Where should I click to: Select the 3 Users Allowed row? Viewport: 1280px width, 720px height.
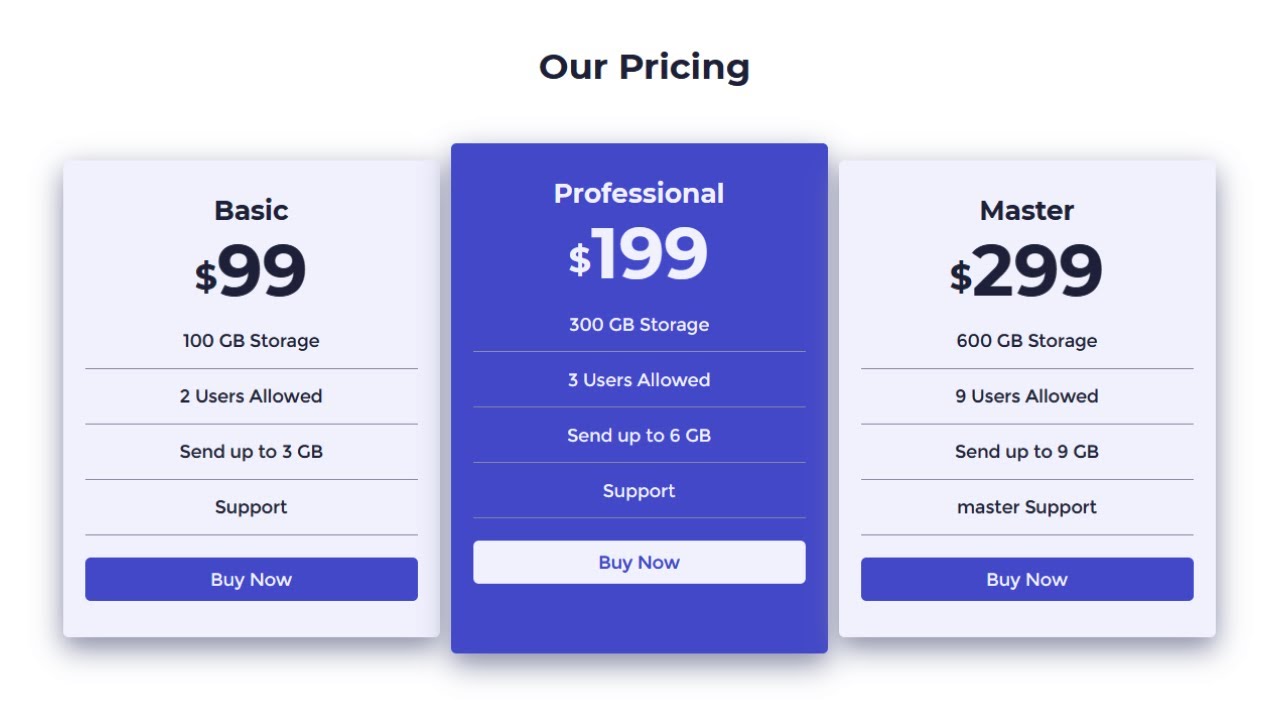click(639, 380)
